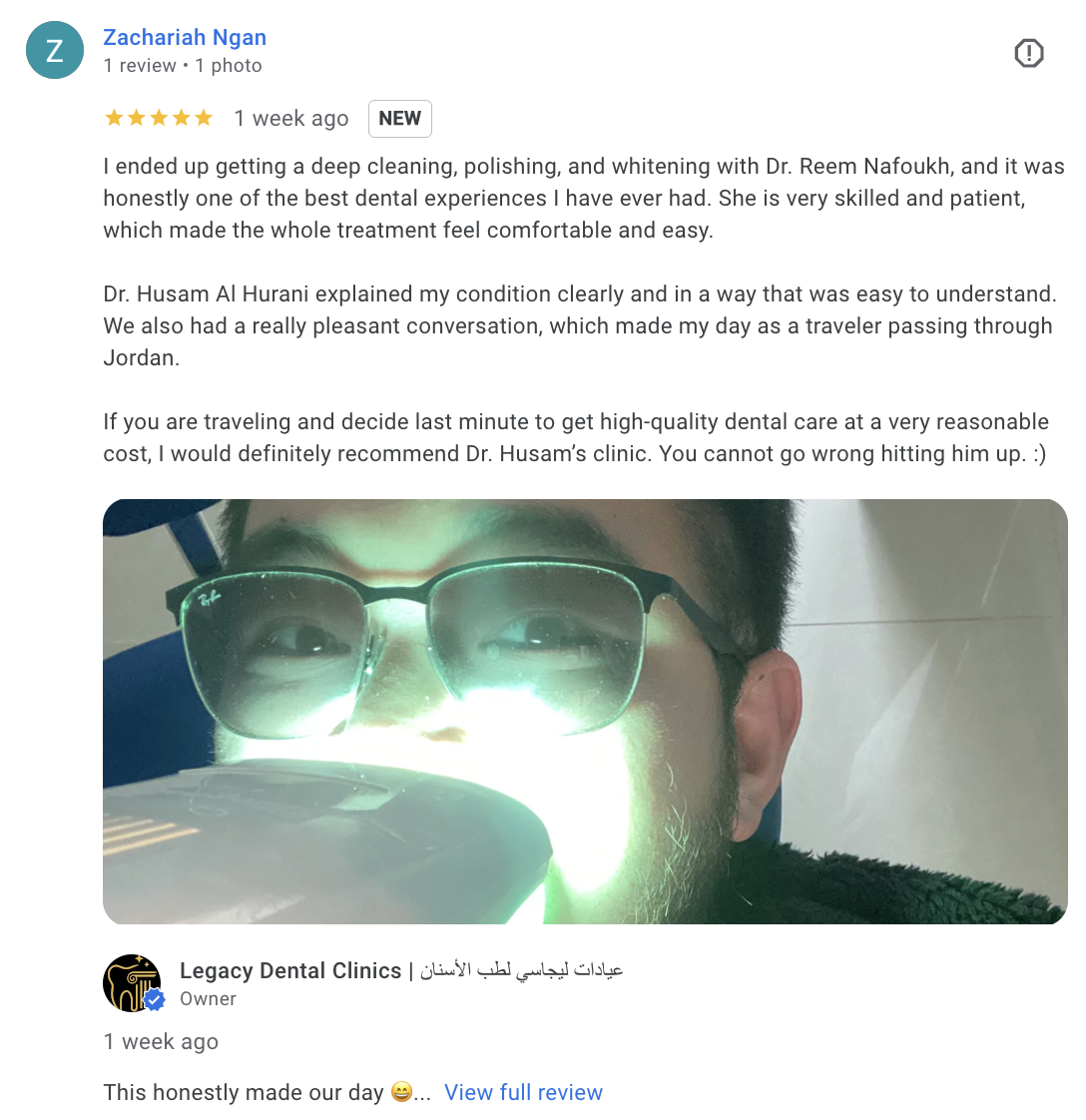This screenshot has height=1120, width=1086.
Task: Click the Owner label under the clinic name
Action: pos(207,998)
